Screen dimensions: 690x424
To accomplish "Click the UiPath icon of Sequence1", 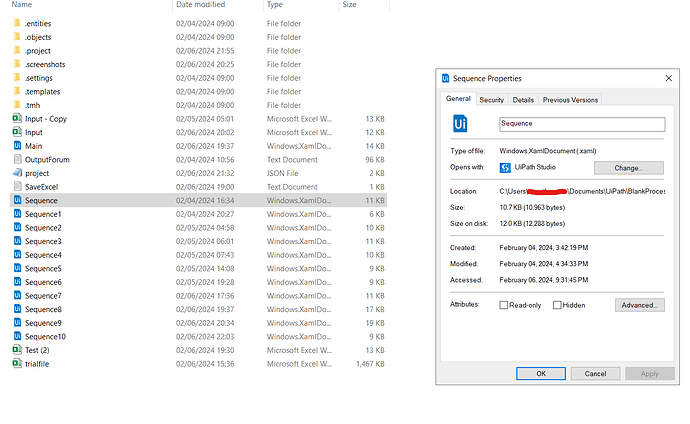I will (17, 214).
